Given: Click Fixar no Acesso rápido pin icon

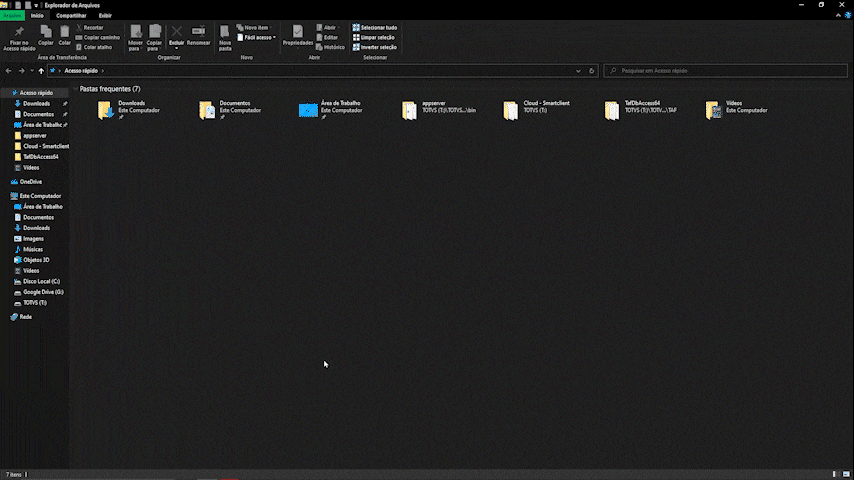Looking at the screenshot, I should (x=19, y=32).
